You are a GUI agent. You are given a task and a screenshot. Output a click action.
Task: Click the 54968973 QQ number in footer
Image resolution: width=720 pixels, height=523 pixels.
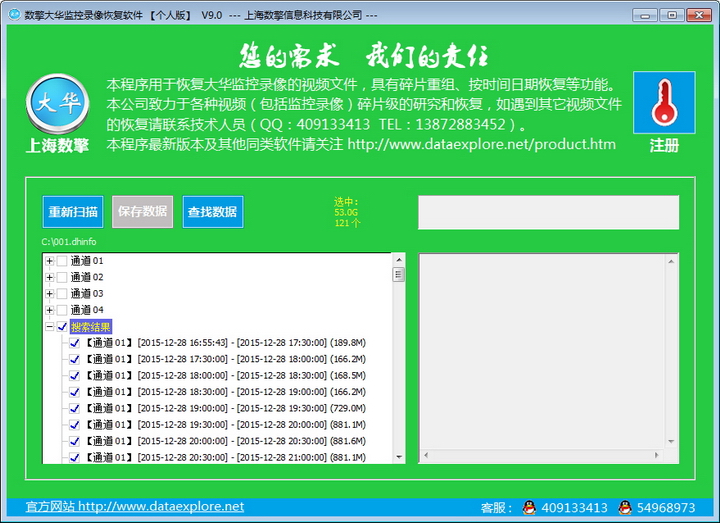click(x=666, y=507)
